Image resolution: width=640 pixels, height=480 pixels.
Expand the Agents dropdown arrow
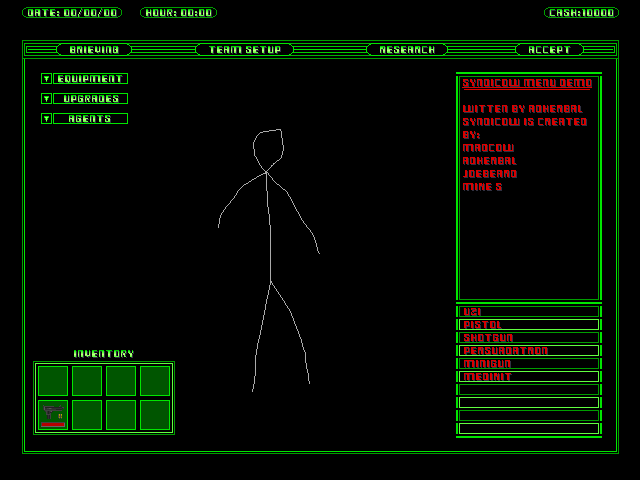click(46, 119)
